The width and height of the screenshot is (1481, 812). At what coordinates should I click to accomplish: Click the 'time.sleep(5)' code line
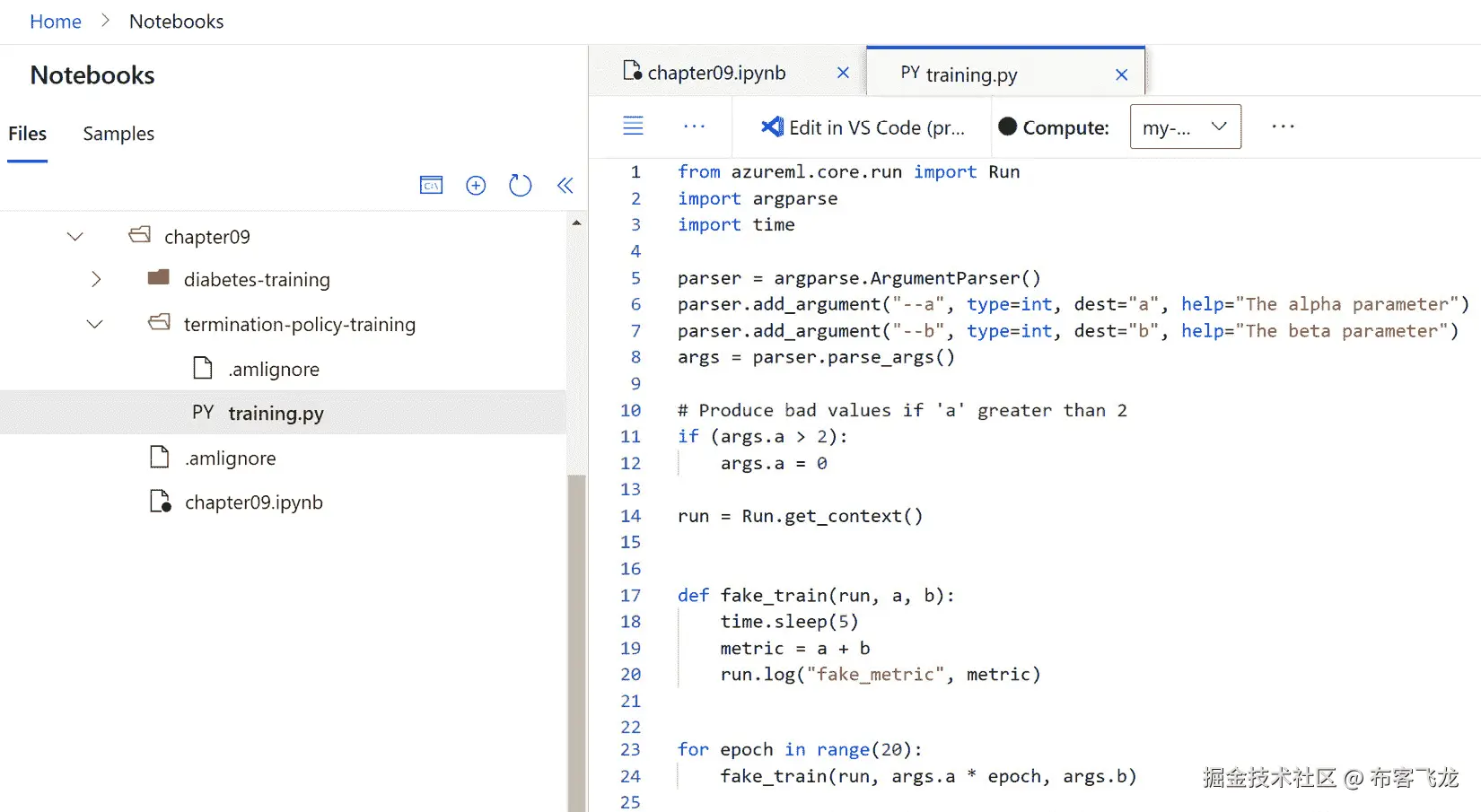[789, 622]
